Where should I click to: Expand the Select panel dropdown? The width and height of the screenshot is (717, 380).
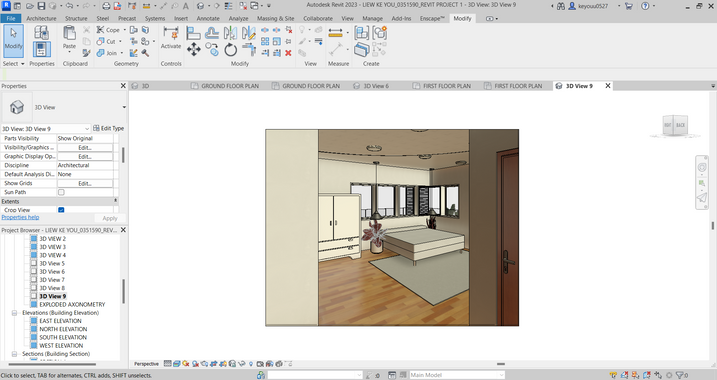13,64
